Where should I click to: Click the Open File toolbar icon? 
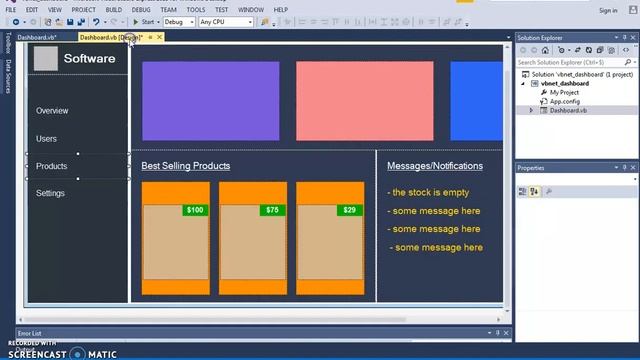click(x=59, y=22)
